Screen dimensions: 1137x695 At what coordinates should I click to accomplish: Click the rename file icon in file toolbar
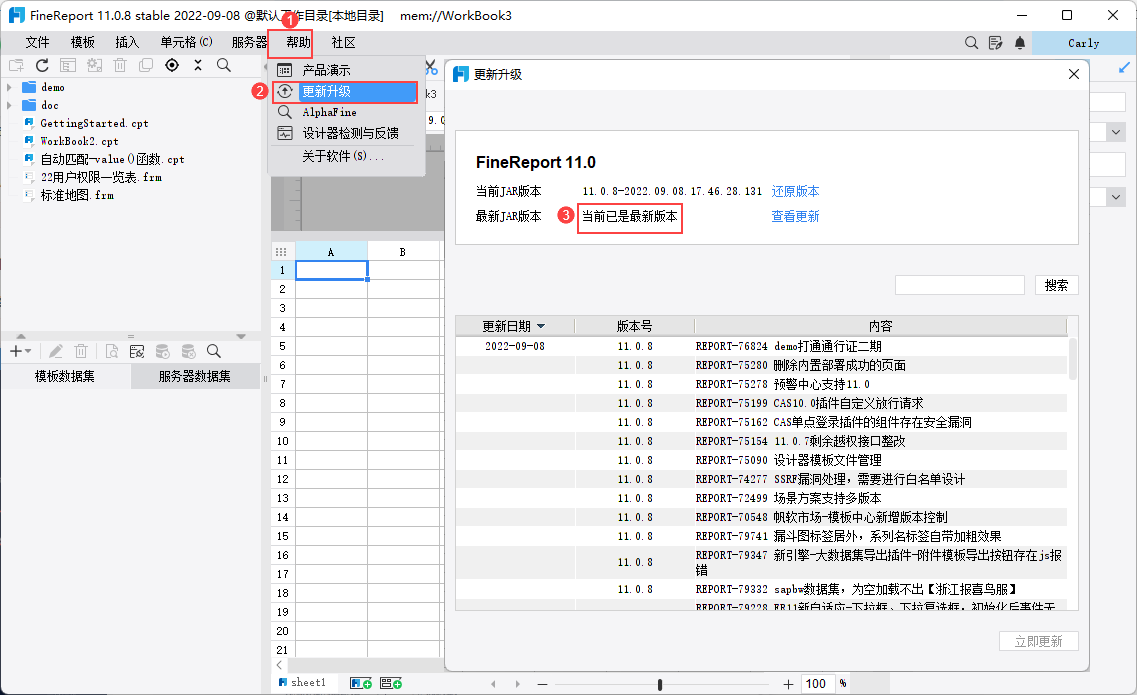coord(68,65)
